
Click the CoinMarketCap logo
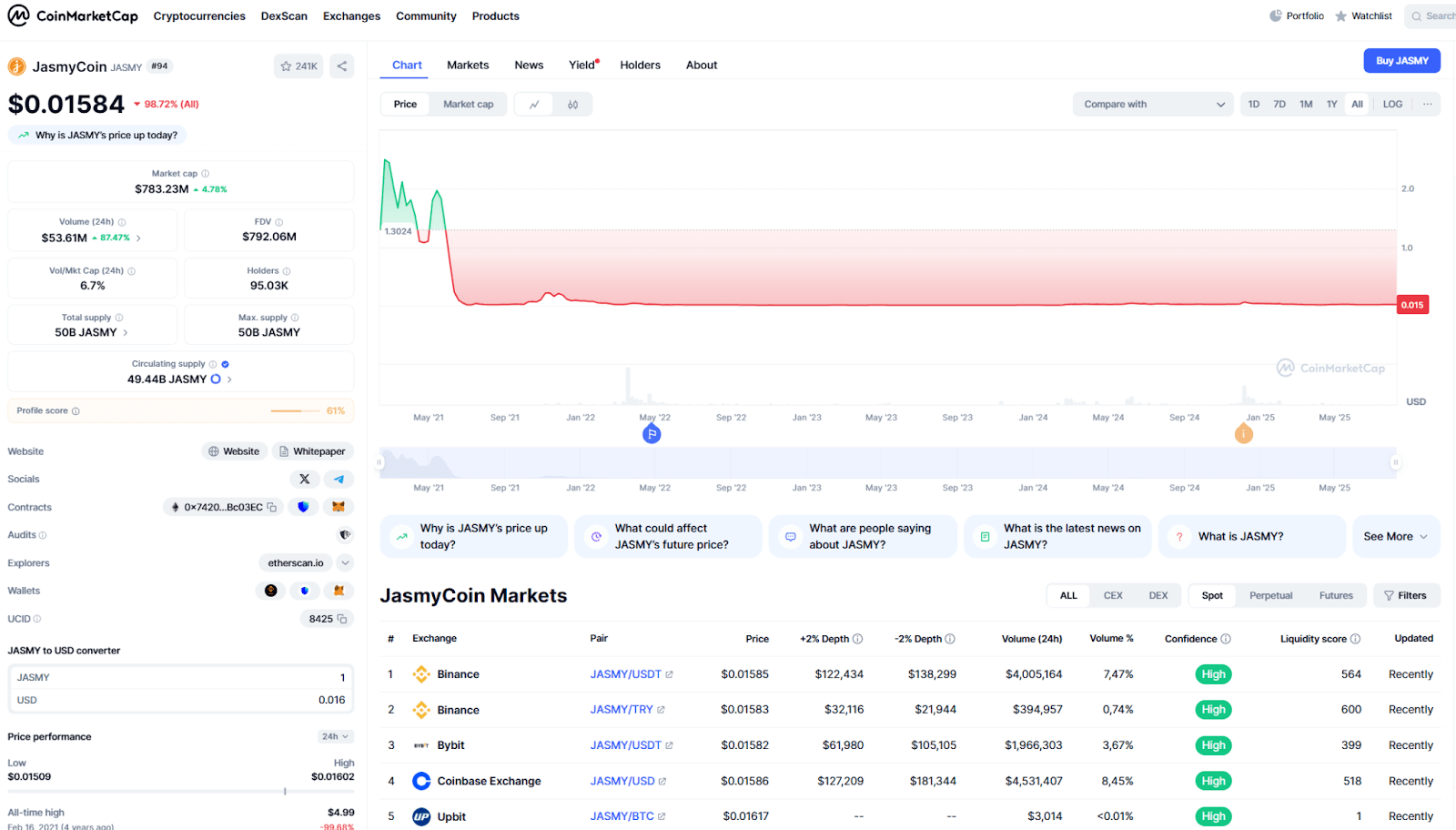(x=73, y=15)
